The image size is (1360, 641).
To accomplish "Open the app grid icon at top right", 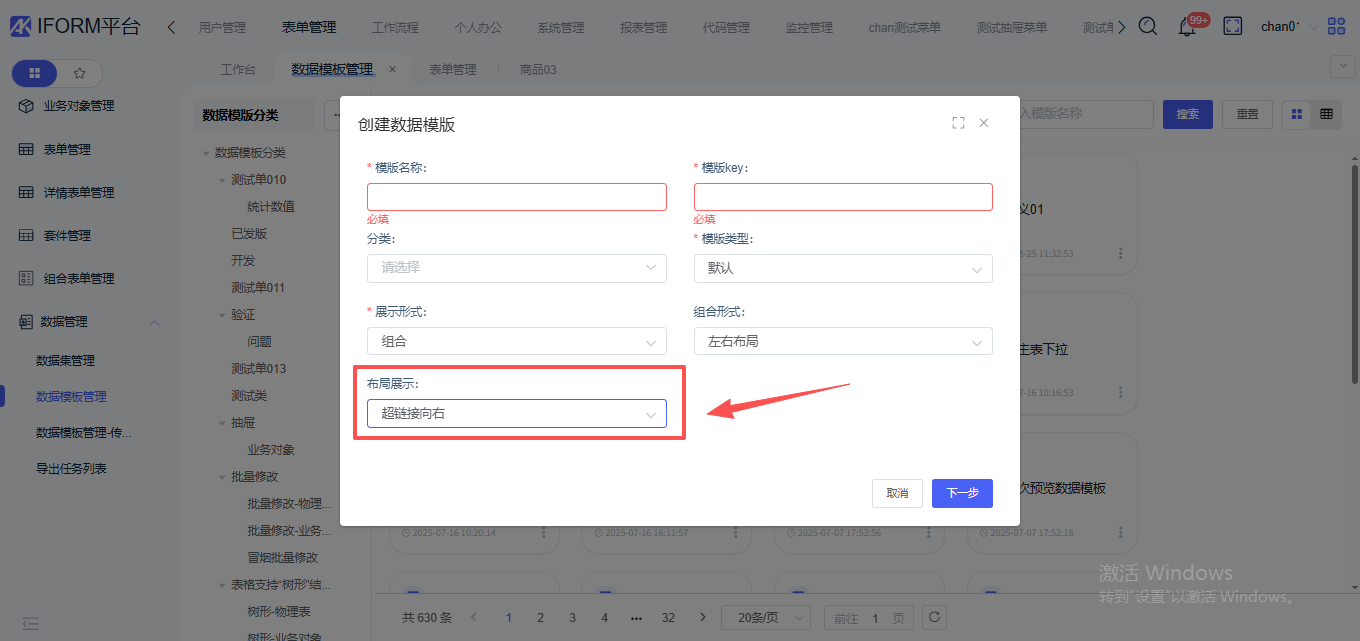I will (1336, 27).
